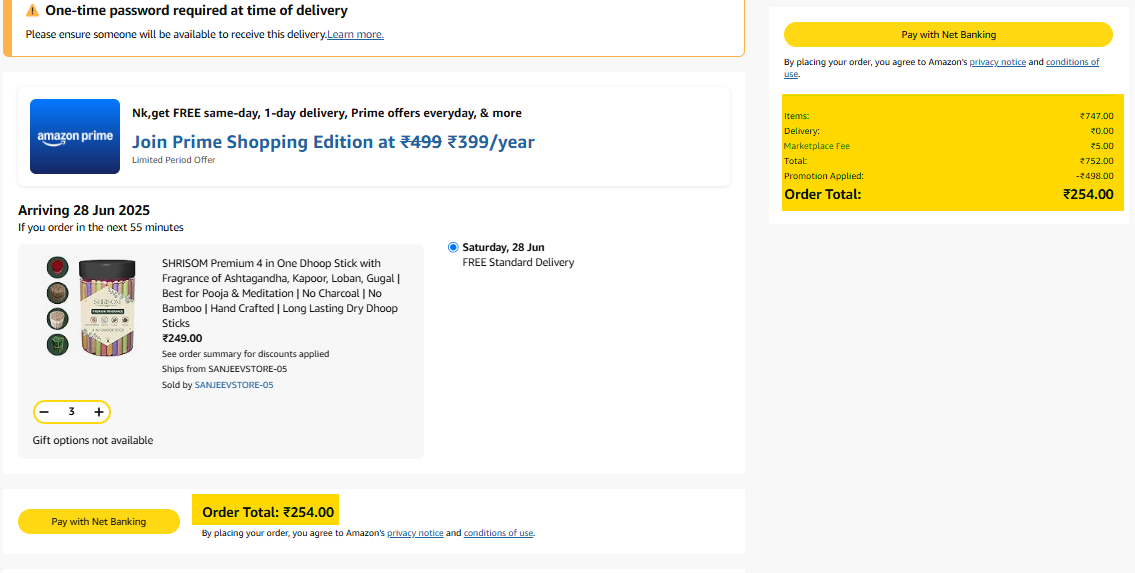1135x573 pixels.
Task: Decrease quantity with the minus icon
Action: coord(44,412)
